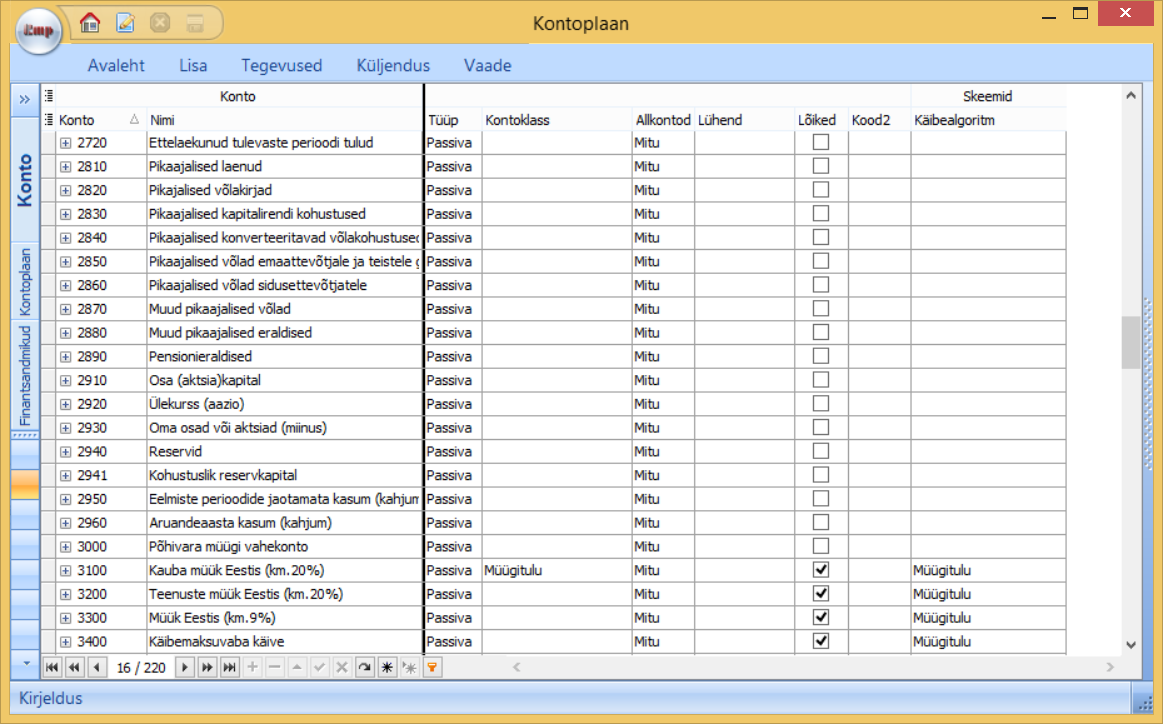Click the orange filter funnel icon
The image size is (1163, 724).
coord(432,667)
